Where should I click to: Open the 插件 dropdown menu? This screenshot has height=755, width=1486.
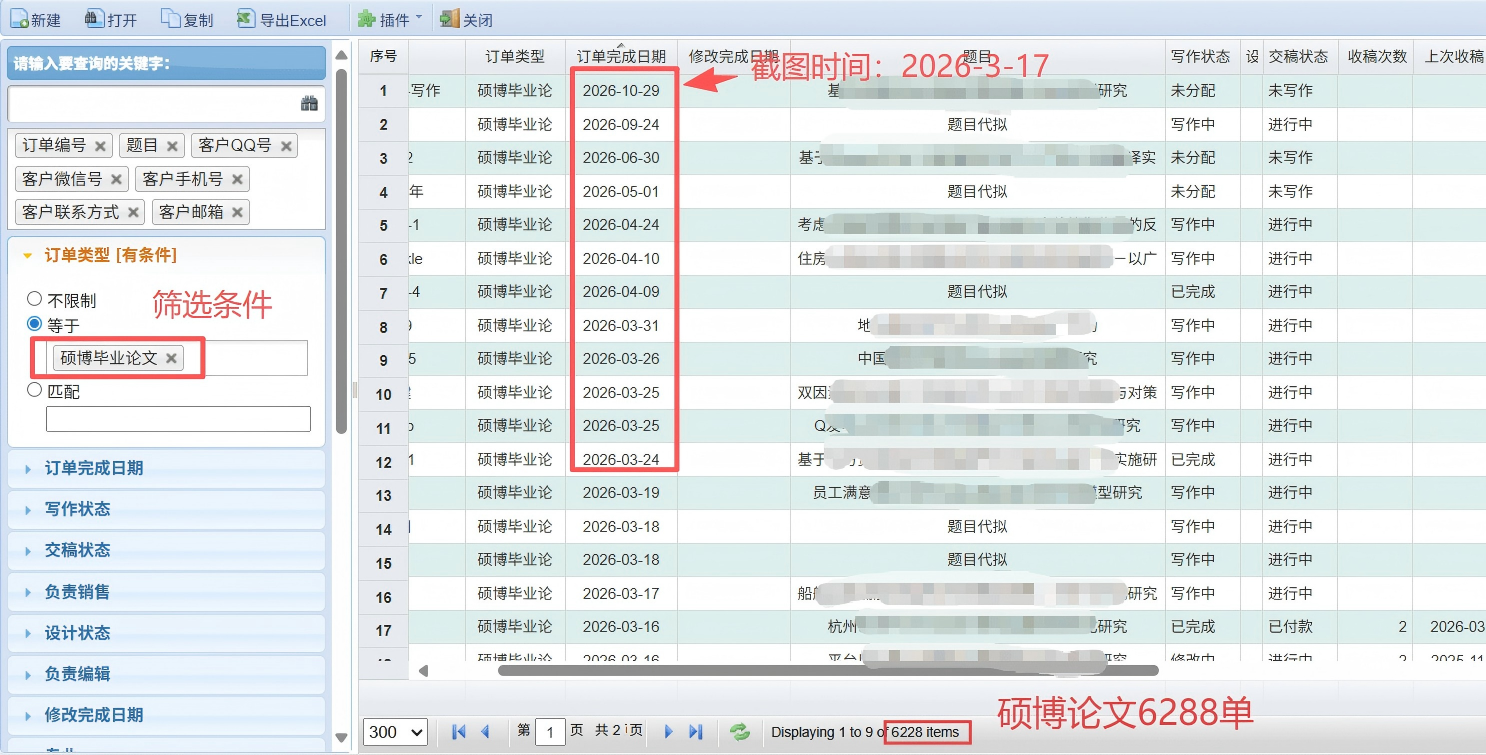click(x=389, y=17)
